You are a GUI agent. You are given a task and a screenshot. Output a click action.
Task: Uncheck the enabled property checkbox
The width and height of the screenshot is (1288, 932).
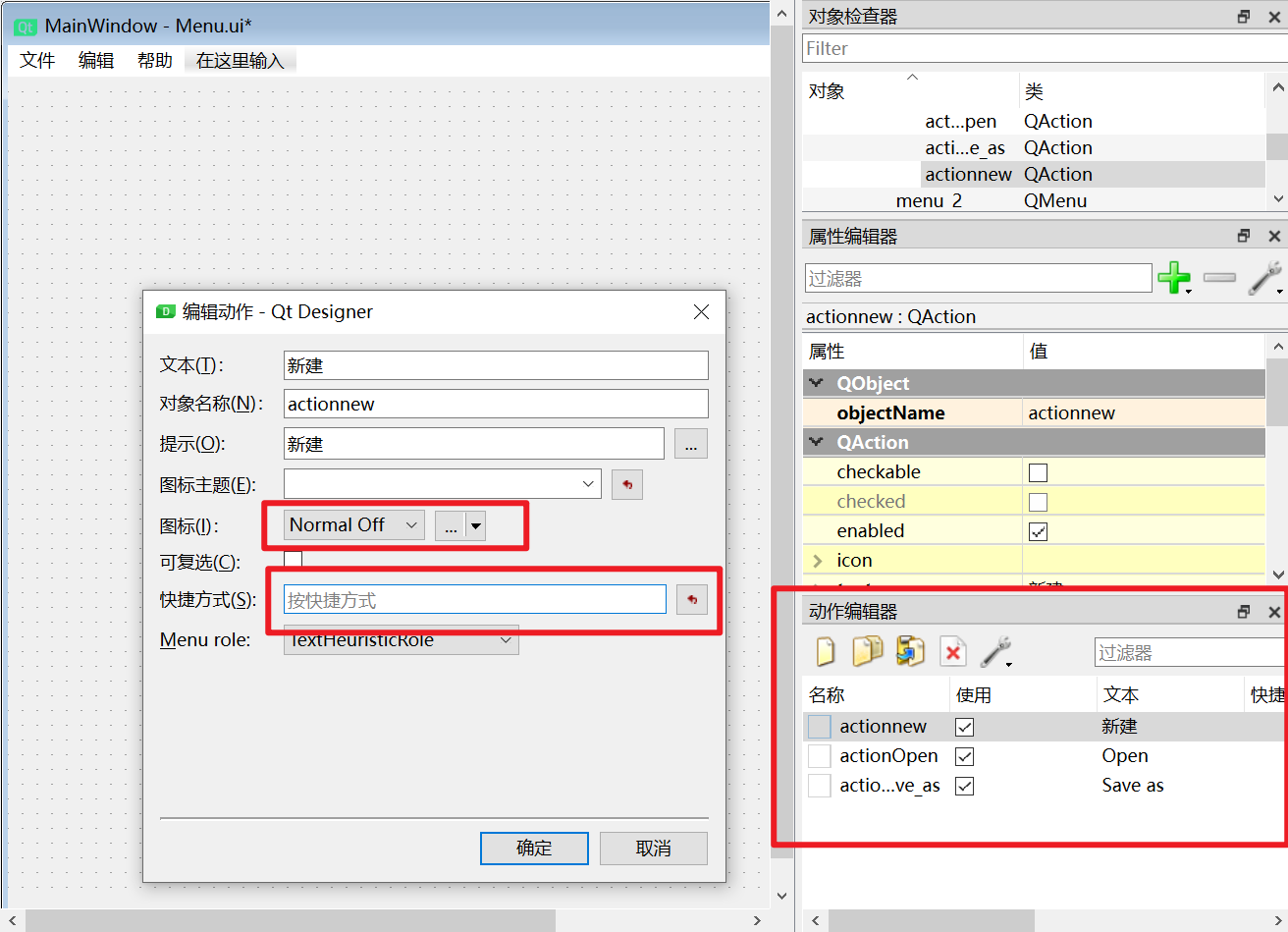click(x=1038, y=531)
